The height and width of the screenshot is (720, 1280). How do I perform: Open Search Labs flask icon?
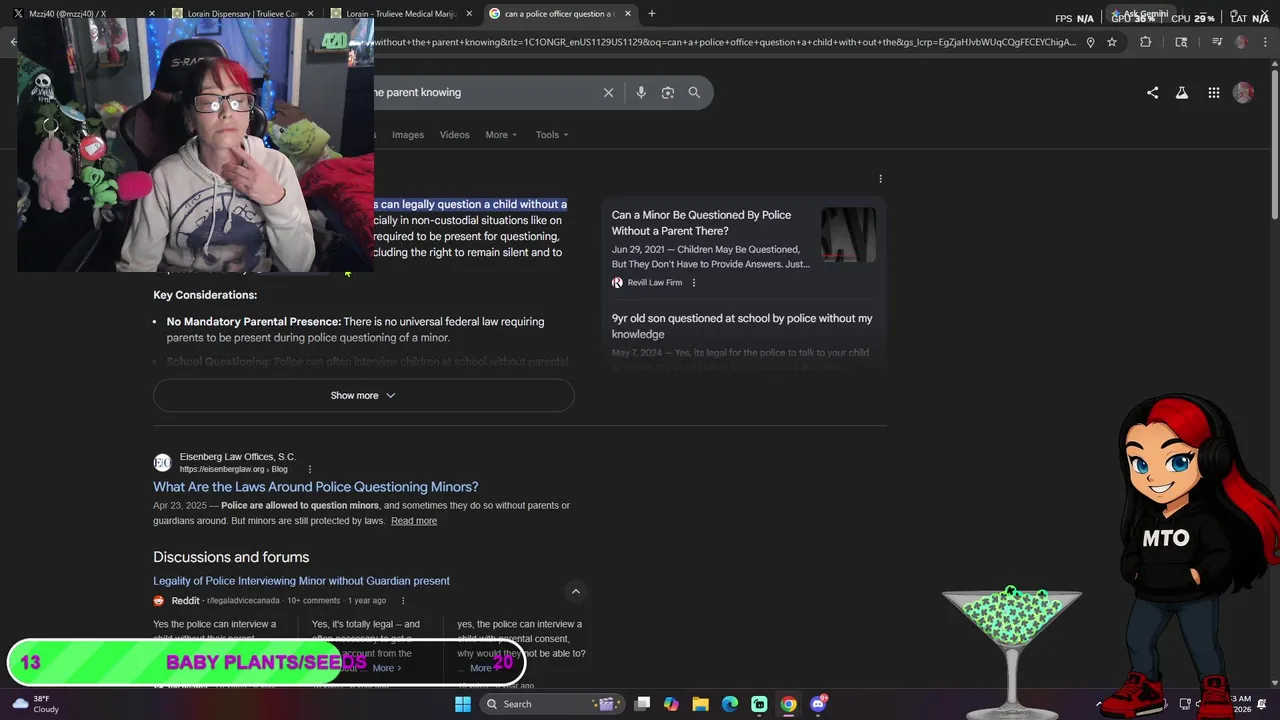coord(1182,92)
